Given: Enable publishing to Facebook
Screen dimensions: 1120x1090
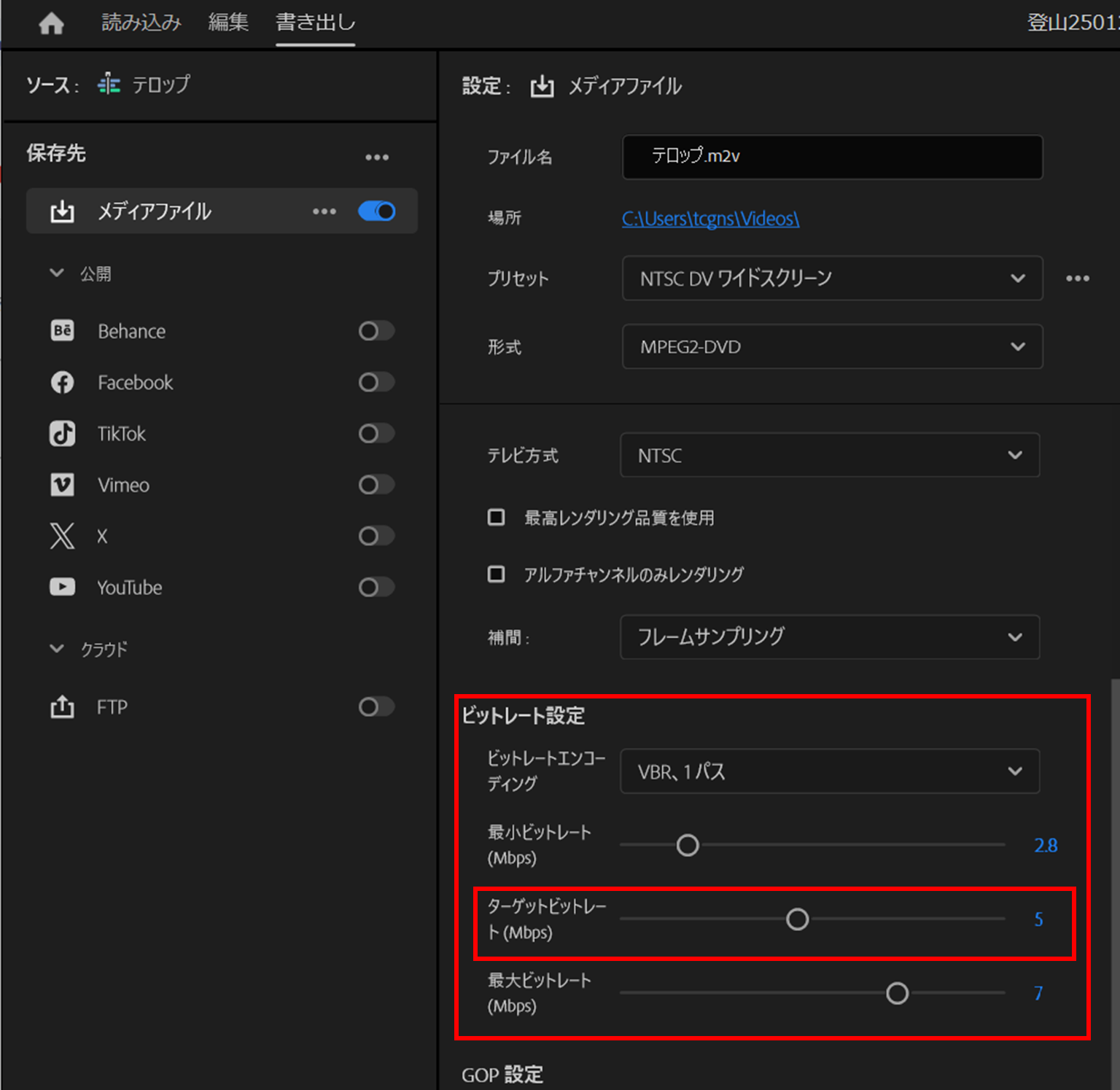Looking at the screenshot, I should (376, 382).
